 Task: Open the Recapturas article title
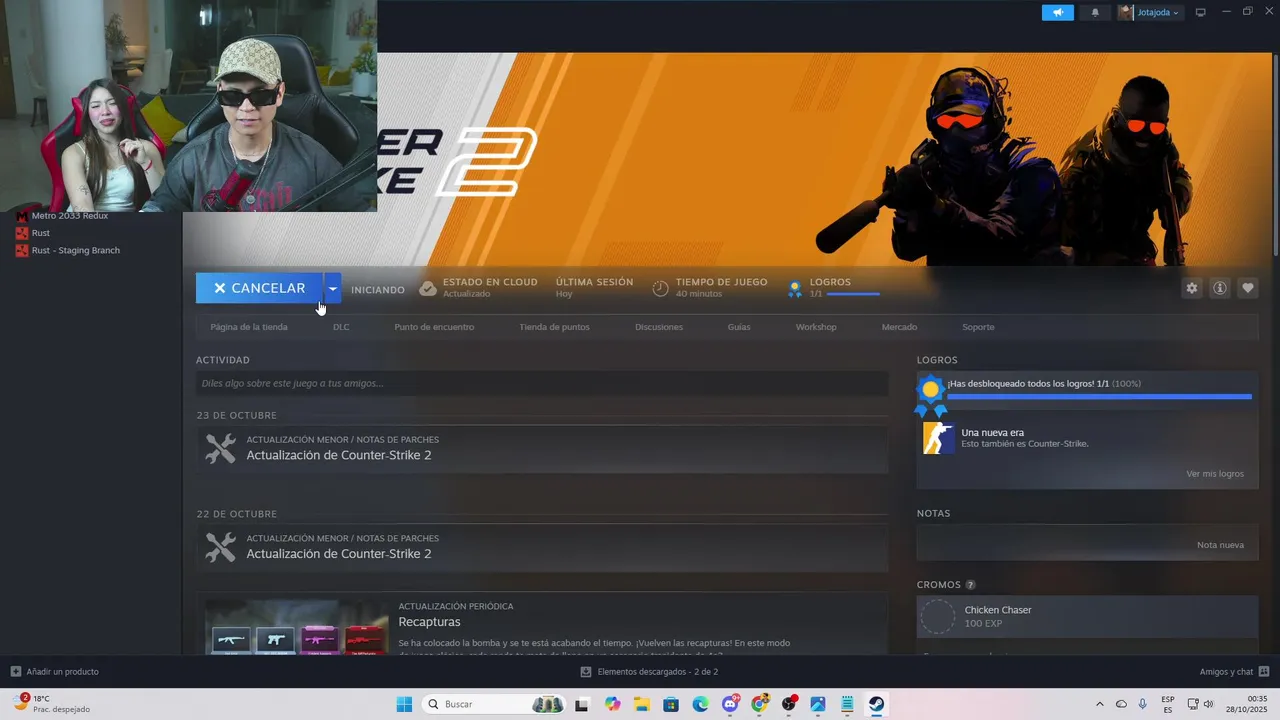429,622
